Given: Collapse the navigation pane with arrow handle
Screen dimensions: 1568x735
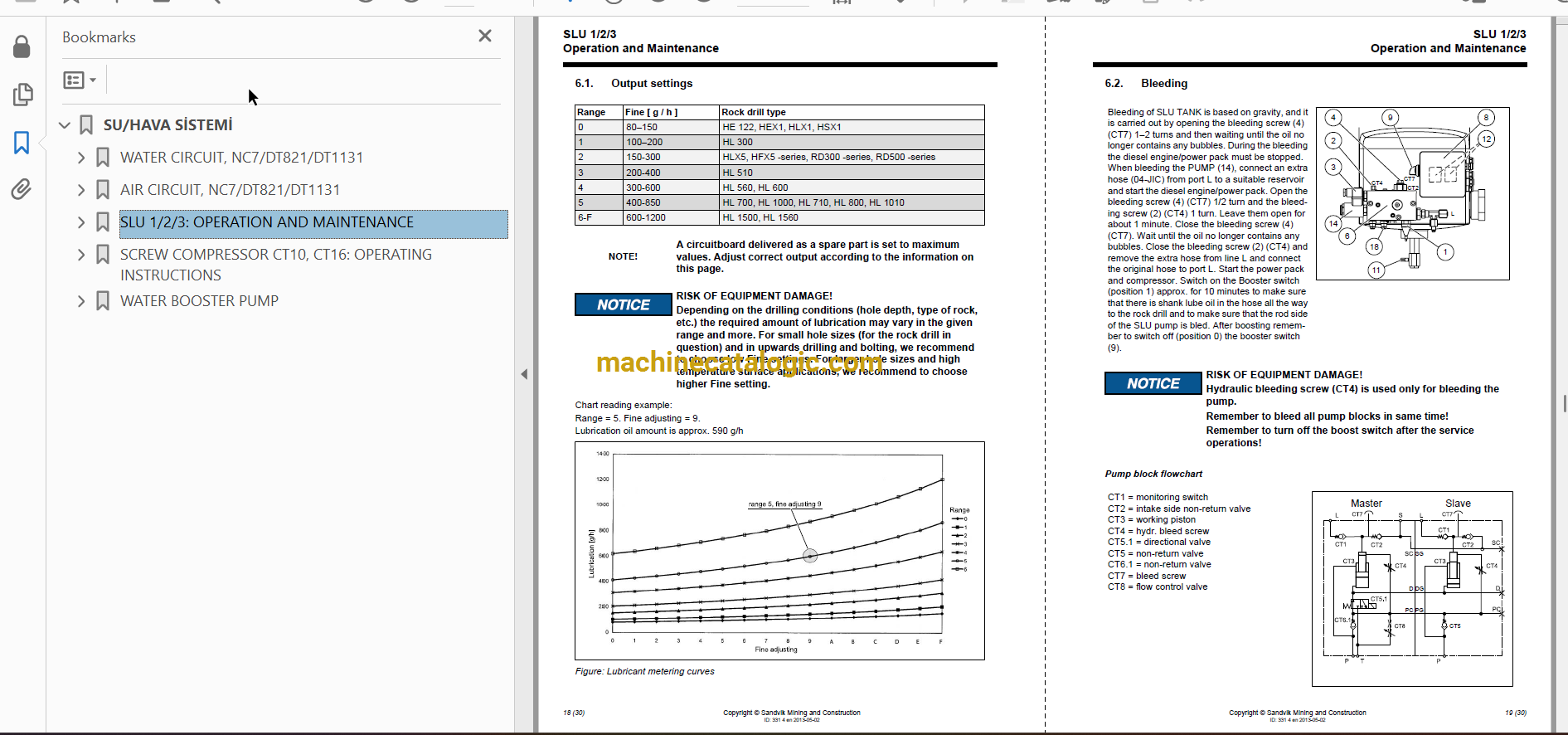Looking at the screenshot, I should pyautogui.click(x=524, y=374).
